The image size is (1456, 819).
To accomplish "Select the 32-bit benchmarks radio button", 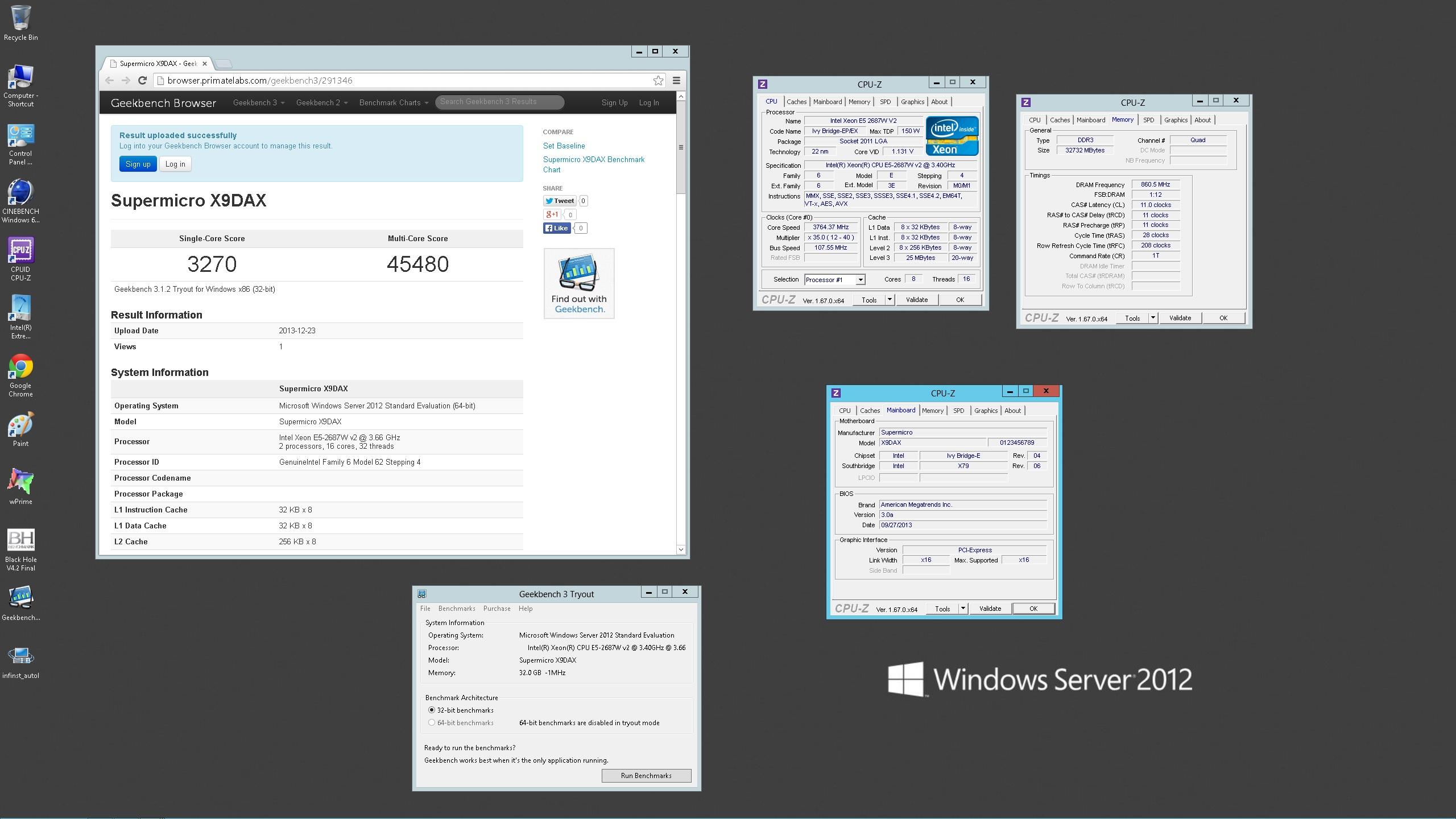I will click(432, 710).
